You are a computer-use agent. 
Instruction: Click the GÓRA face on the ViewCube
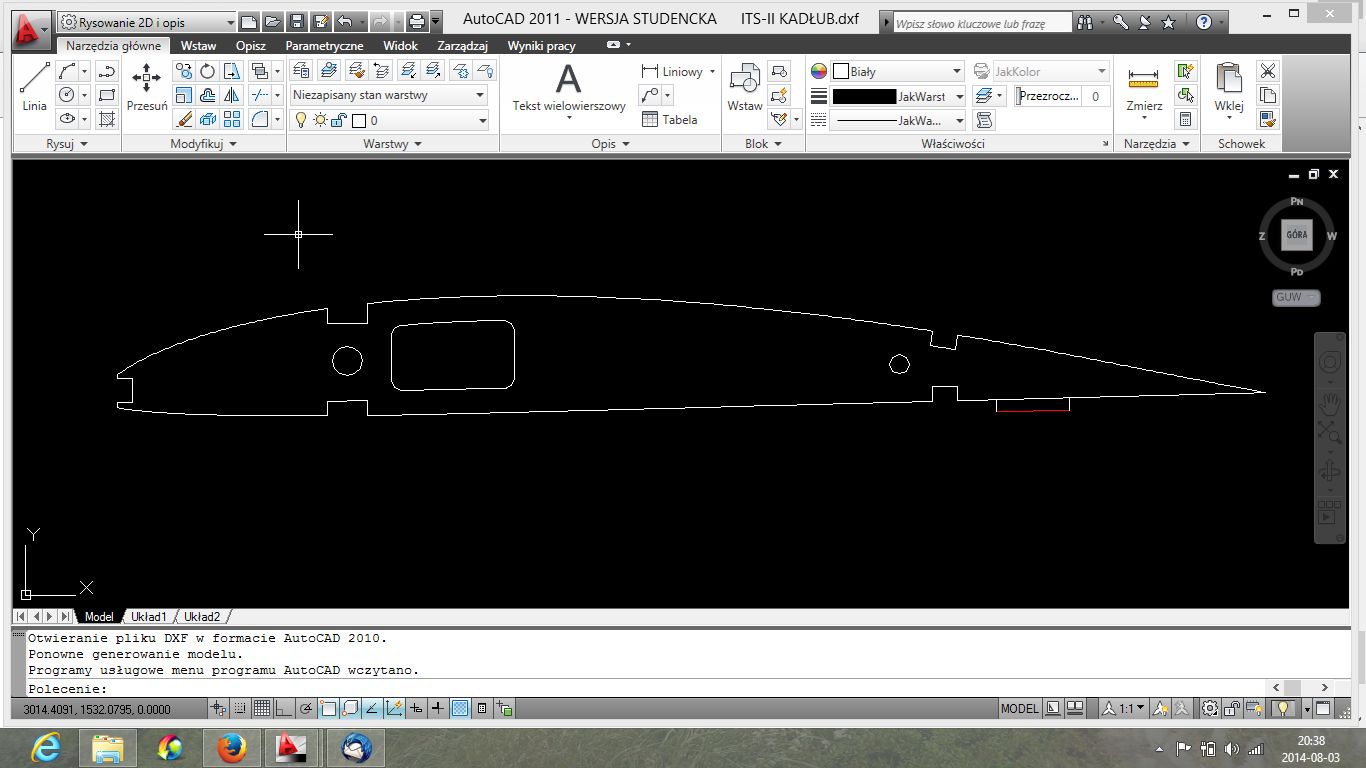1296,236
